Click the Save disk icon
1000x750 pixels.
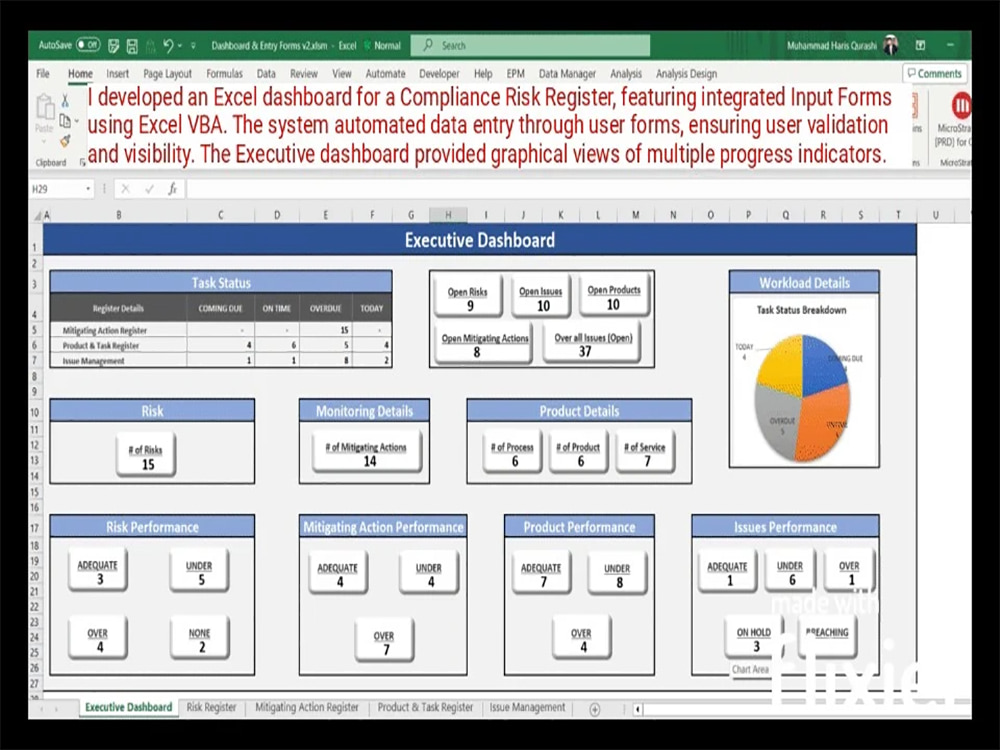[132, 46]
